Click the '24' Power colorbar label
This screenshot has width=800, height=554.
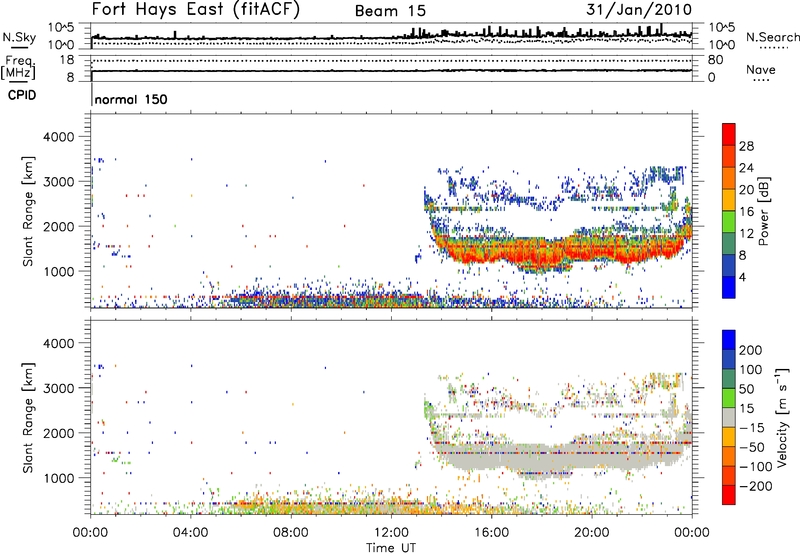(x=746, y=168)
